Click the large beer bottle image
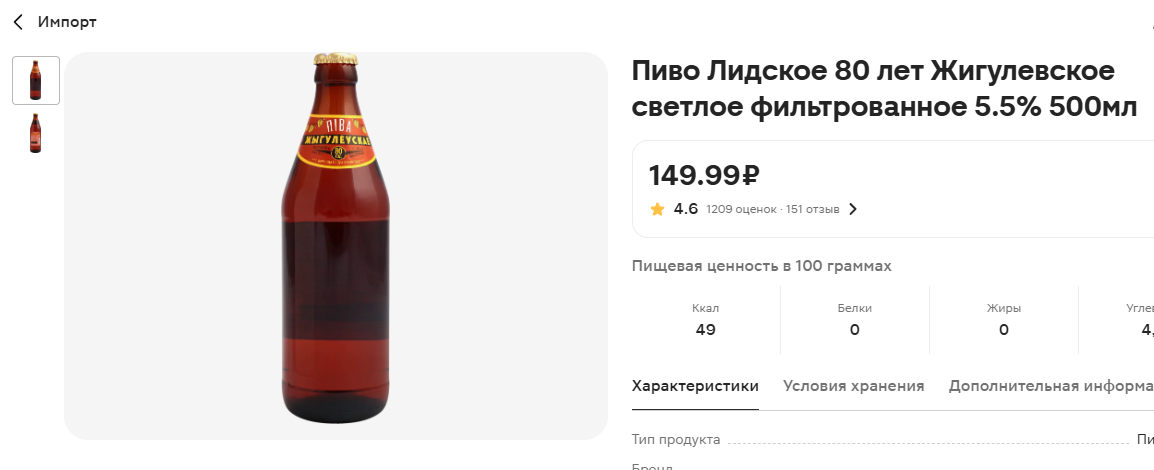 coord(335,245)
